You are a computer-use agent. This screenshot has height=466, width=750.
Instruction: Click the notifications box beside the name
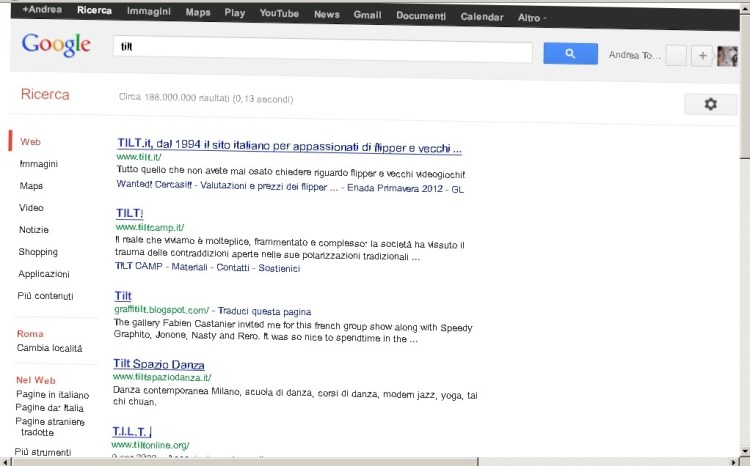676,56
